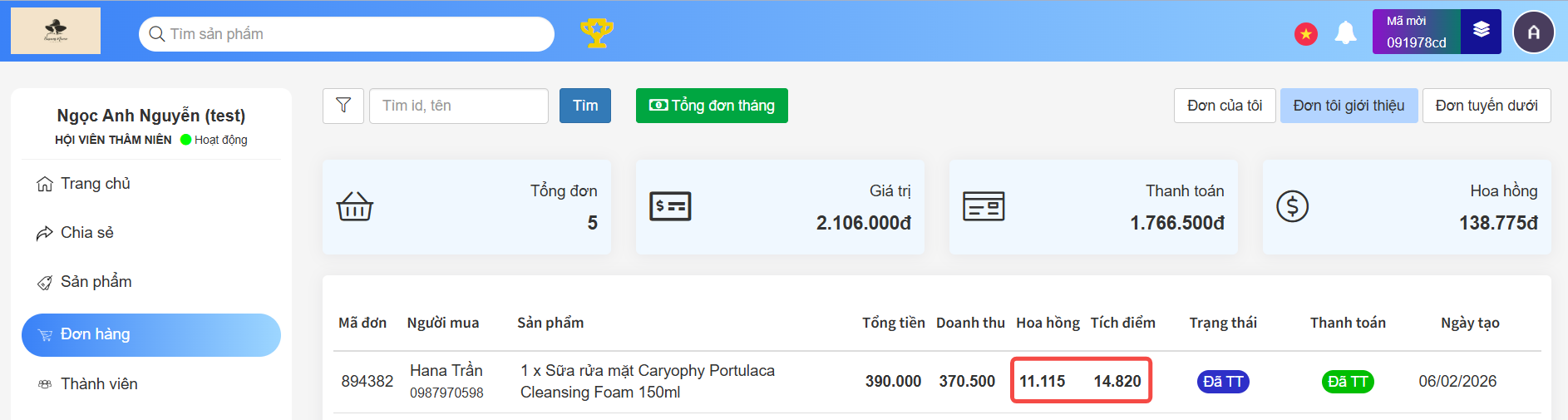Click the Ngày tạo column header
The image size is (1568, 420).
tap(1470, 324)
